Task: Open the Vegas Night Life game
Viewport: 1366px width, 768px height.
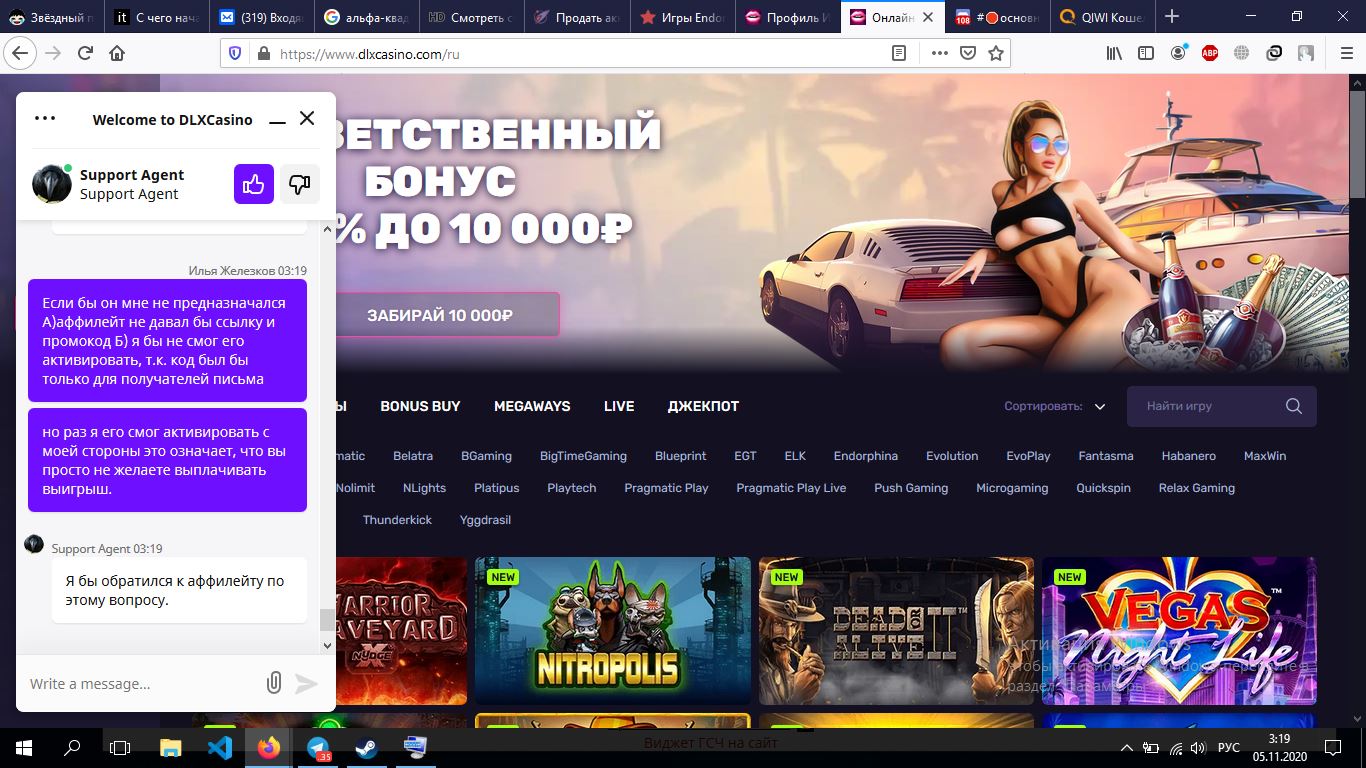Action: 1179,631
